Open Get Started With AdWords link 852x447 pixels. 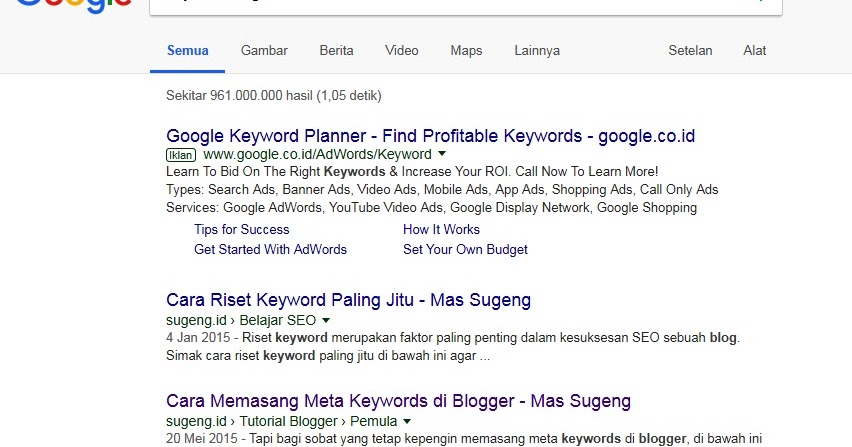pos(270,249)
